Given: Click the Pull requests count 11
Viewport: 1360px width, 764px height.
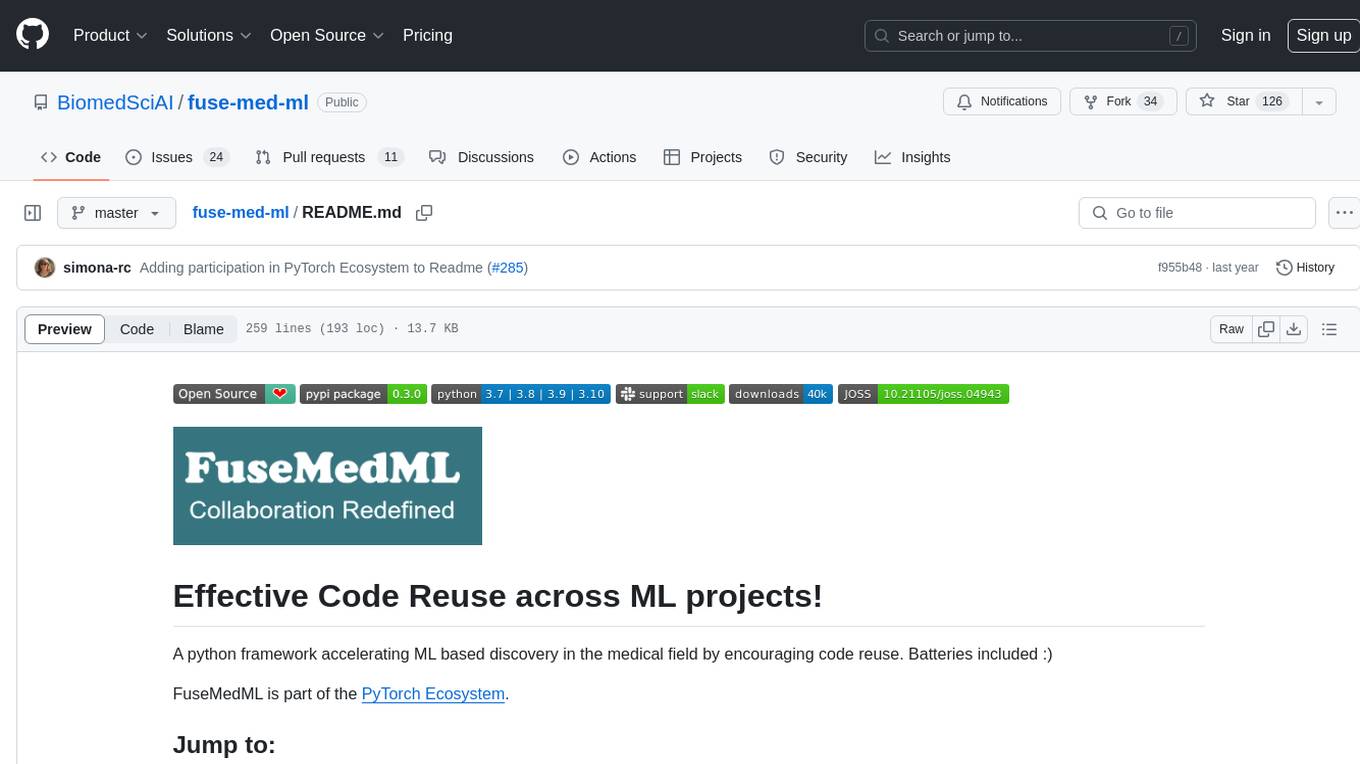Looking at the screenshot, I should [x=391, y=157].
